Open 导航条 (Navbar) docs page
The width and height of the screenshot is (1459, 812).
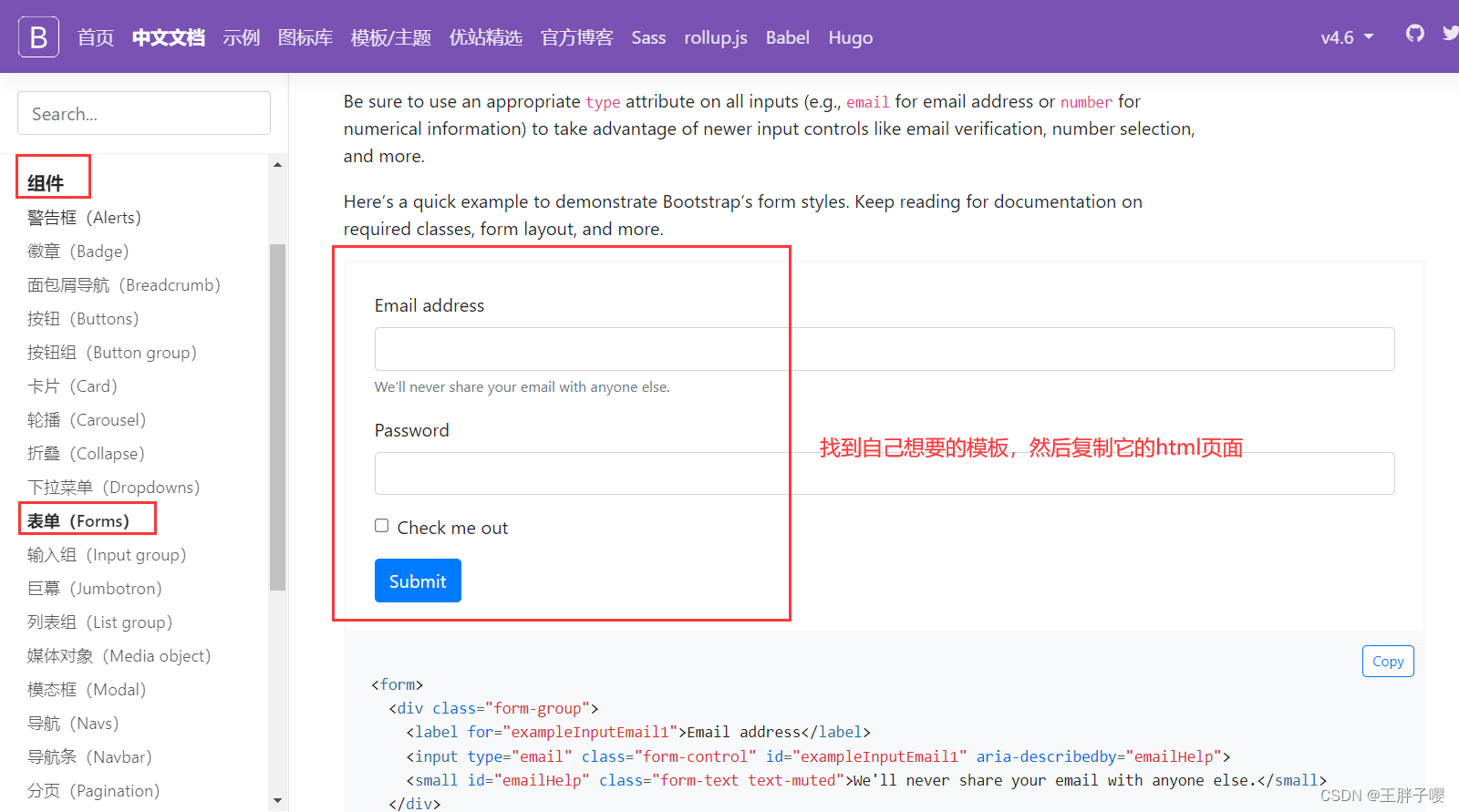point(89,757)
